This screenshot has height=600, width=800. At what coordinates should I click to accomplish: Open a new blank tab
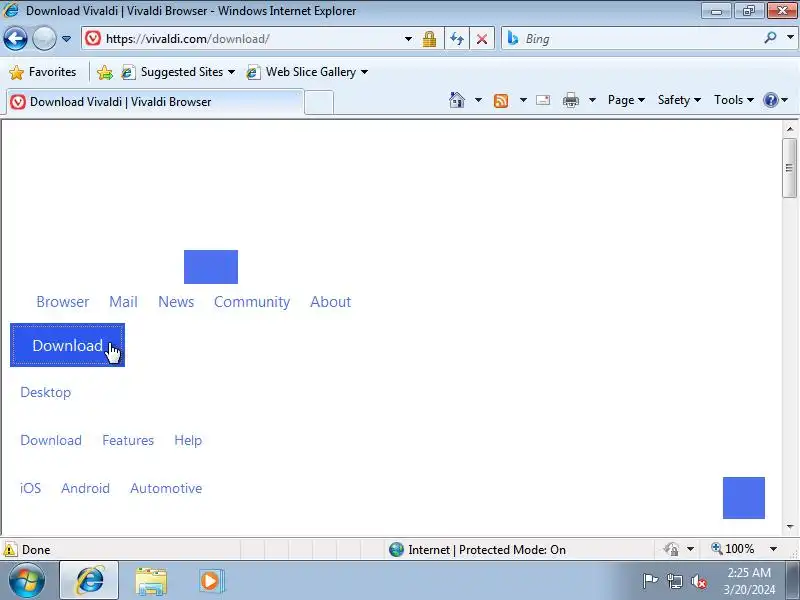(319, 102)
